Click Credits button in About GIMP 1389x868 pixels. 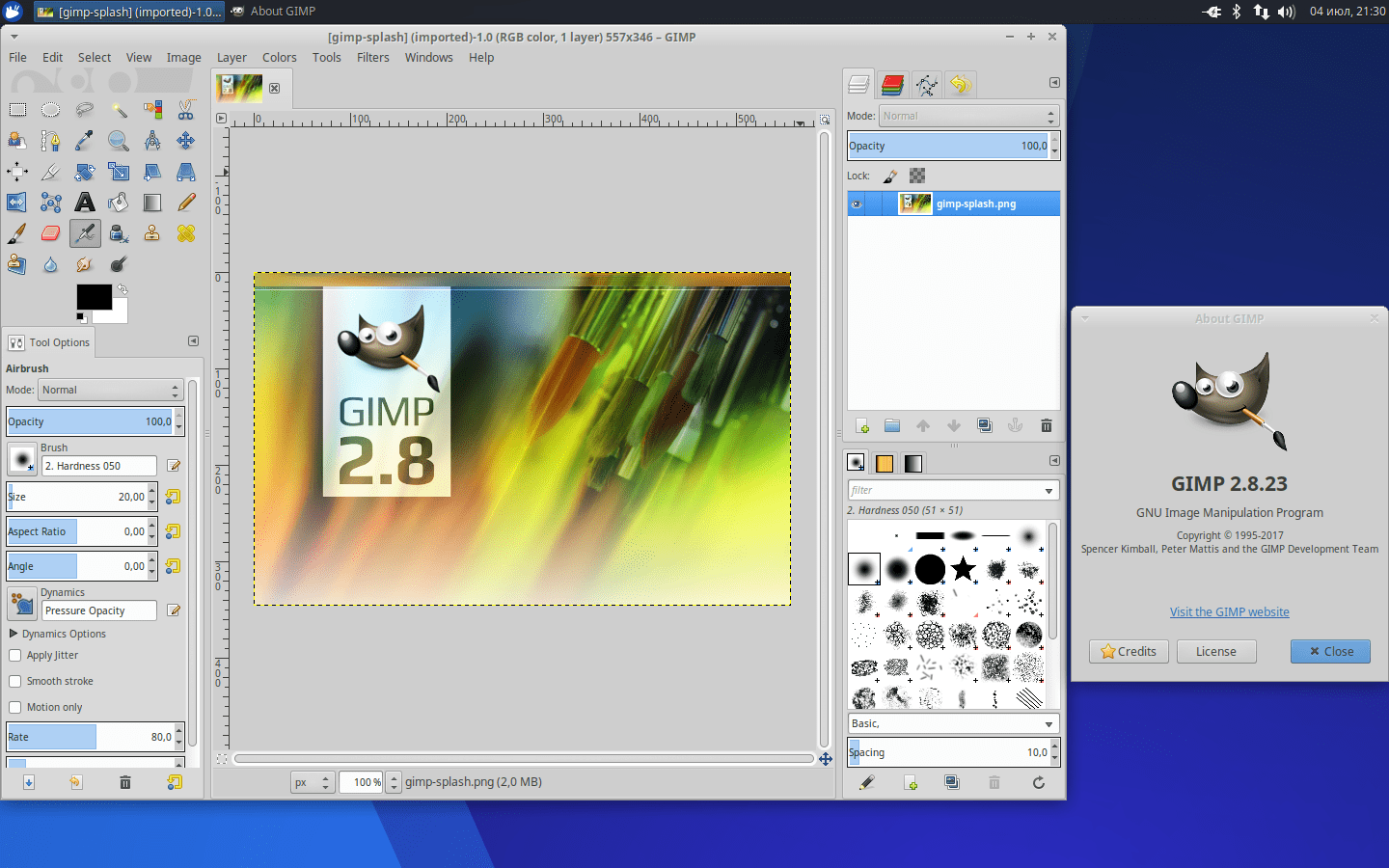tap(1129, 652)
